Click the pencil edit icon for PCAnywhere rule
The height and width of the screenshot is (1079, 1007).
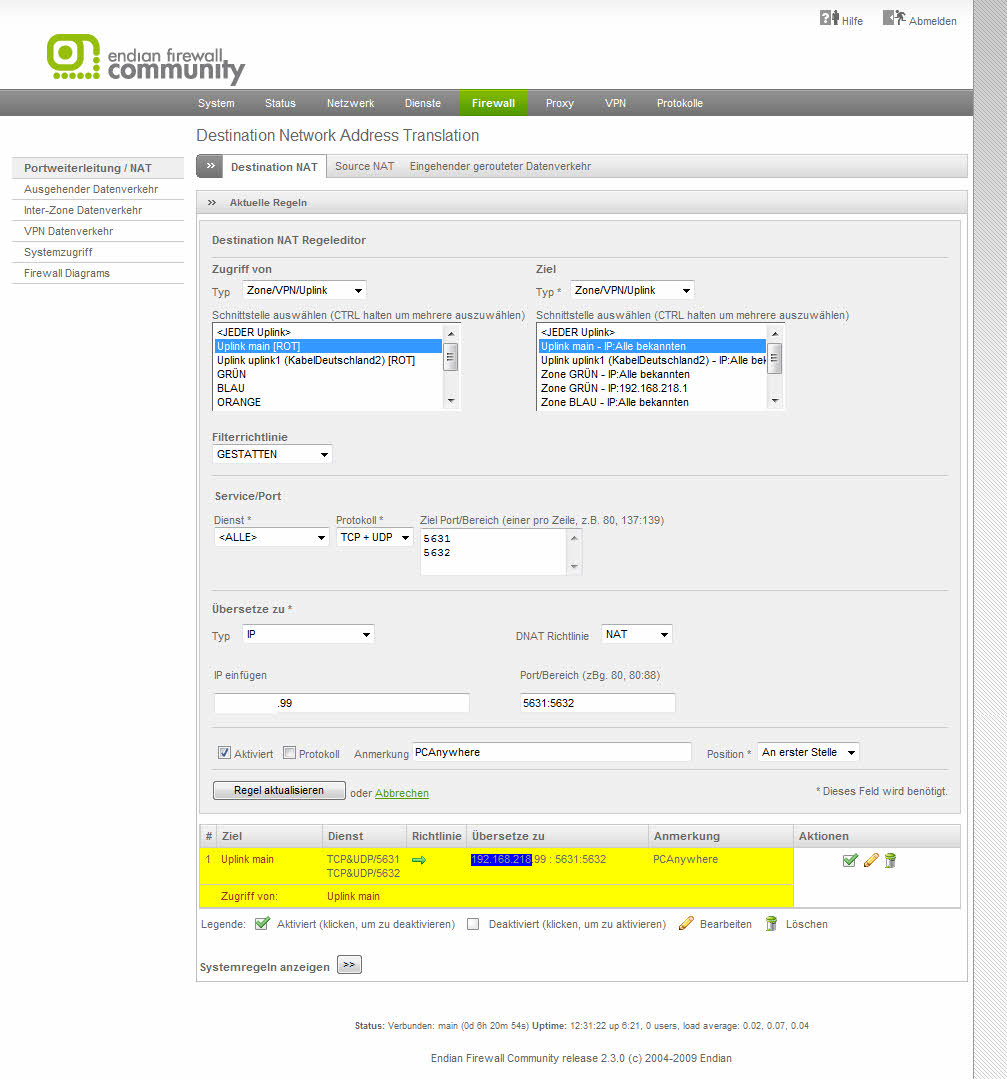(x=870, y=860)
